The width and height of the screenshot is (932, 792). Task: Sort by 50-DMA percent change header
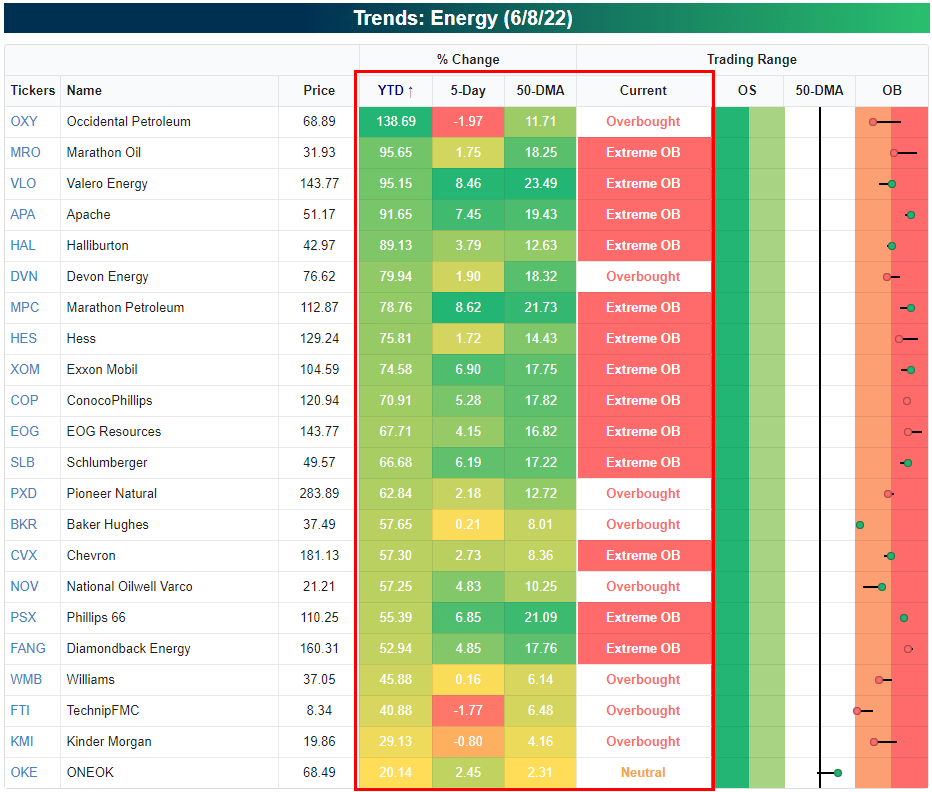click(540, 90)
